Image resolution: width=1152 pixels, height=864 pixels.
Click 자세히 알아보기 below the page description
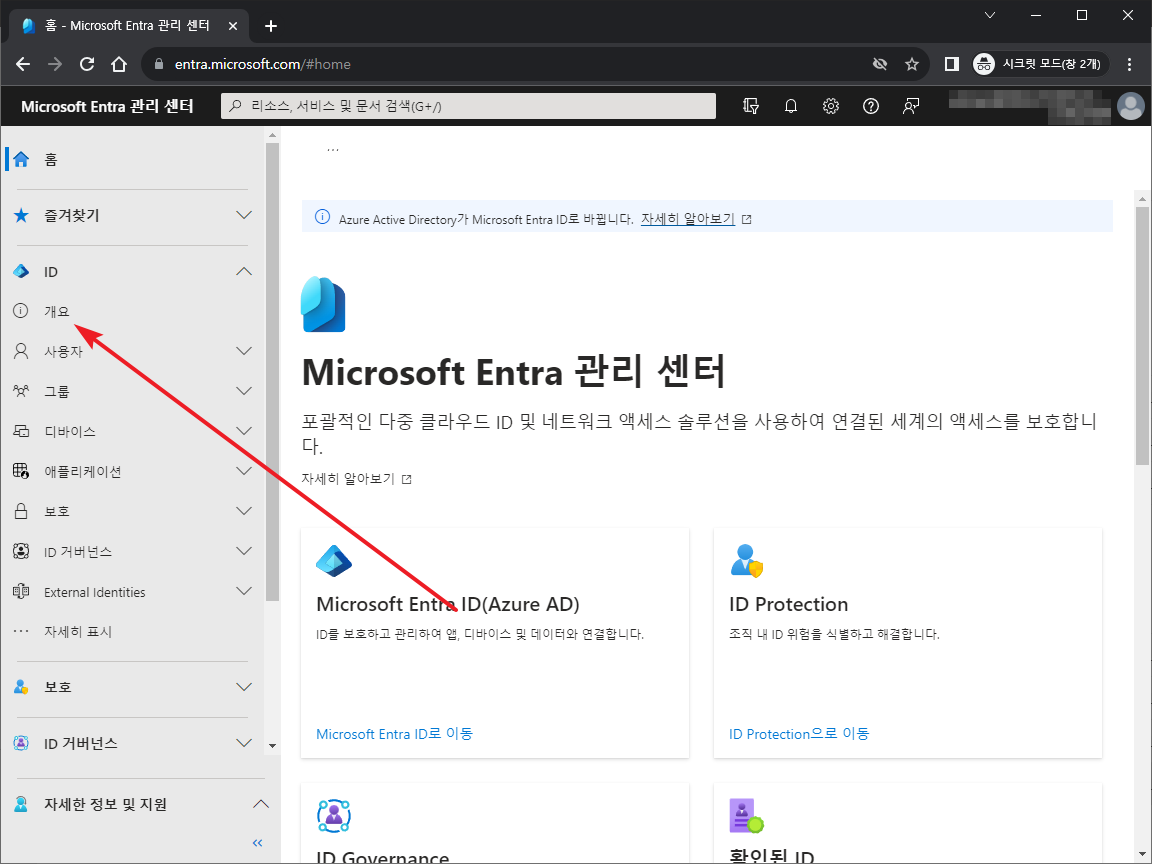click(348, 479)
